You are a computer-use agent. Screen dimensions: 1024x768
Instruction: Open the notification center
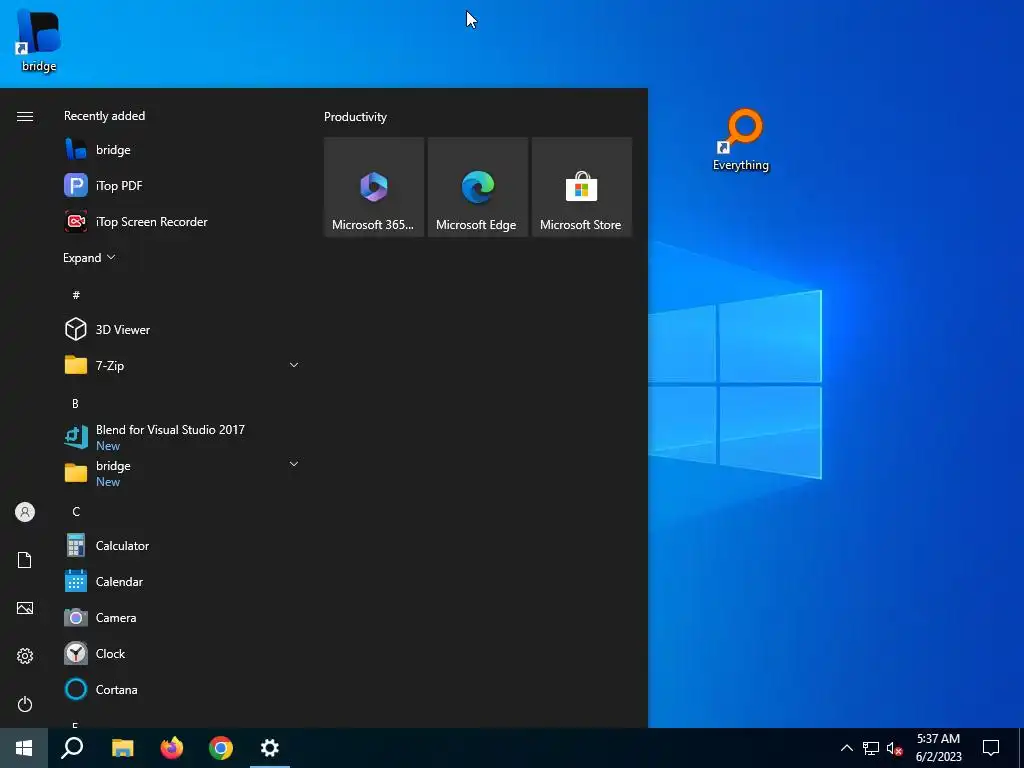[x=991, y=748]
